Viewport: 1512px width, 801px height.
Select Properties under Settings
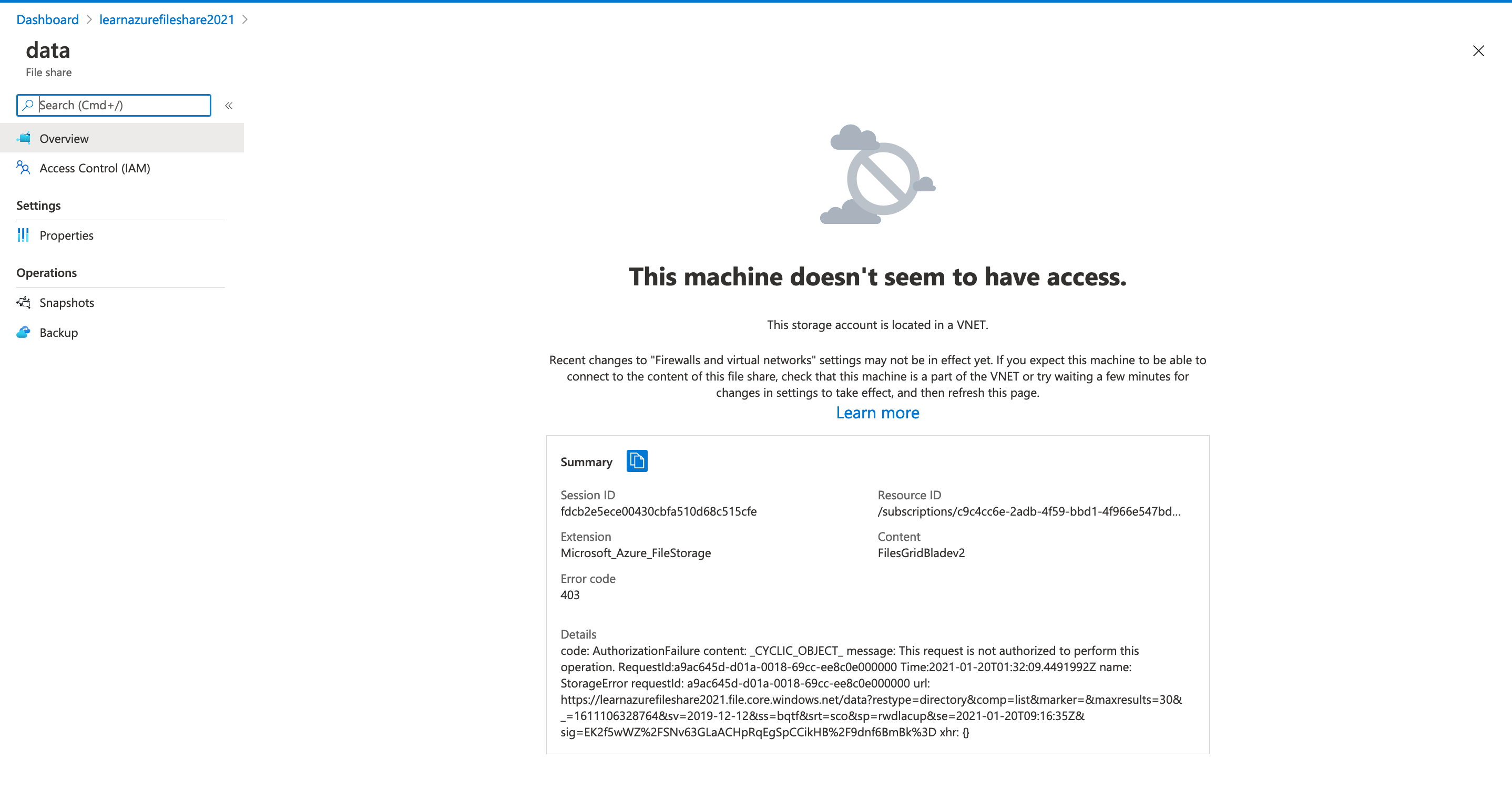tap(66, 235)
